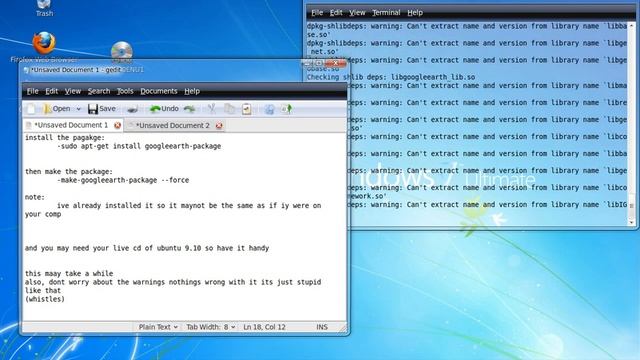
Task: Click the 'live cd of ubuntu 9.10' line
Action: tap(147, 248)
